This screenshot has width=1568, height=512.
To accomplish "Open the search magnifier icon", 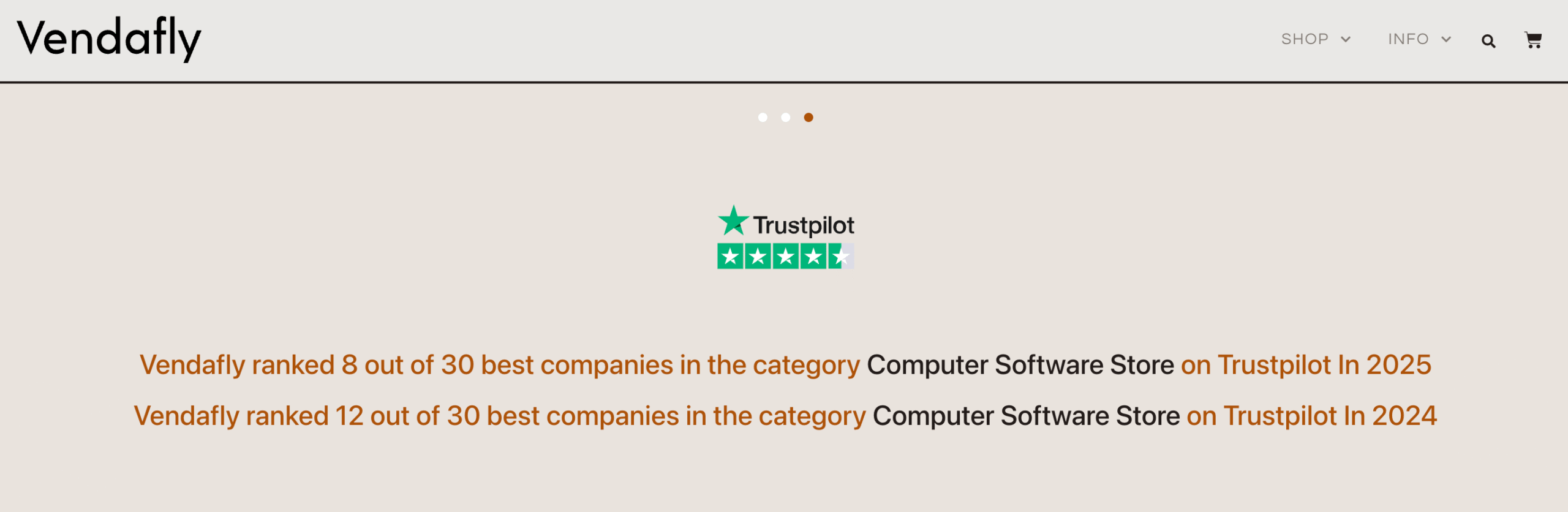I will point(1488,41).
